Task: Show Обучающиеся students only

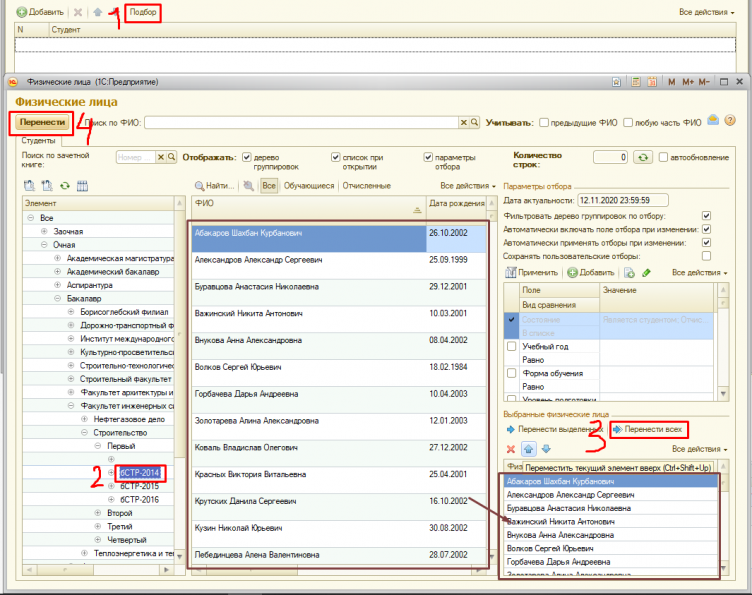Action: pos(309,186)
